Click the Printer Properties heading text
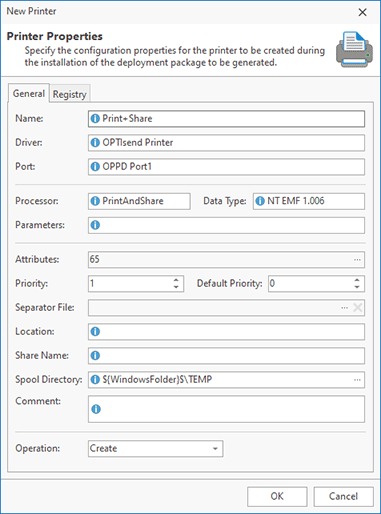Screen dimensions: 381x514 [x=55, y=36]
